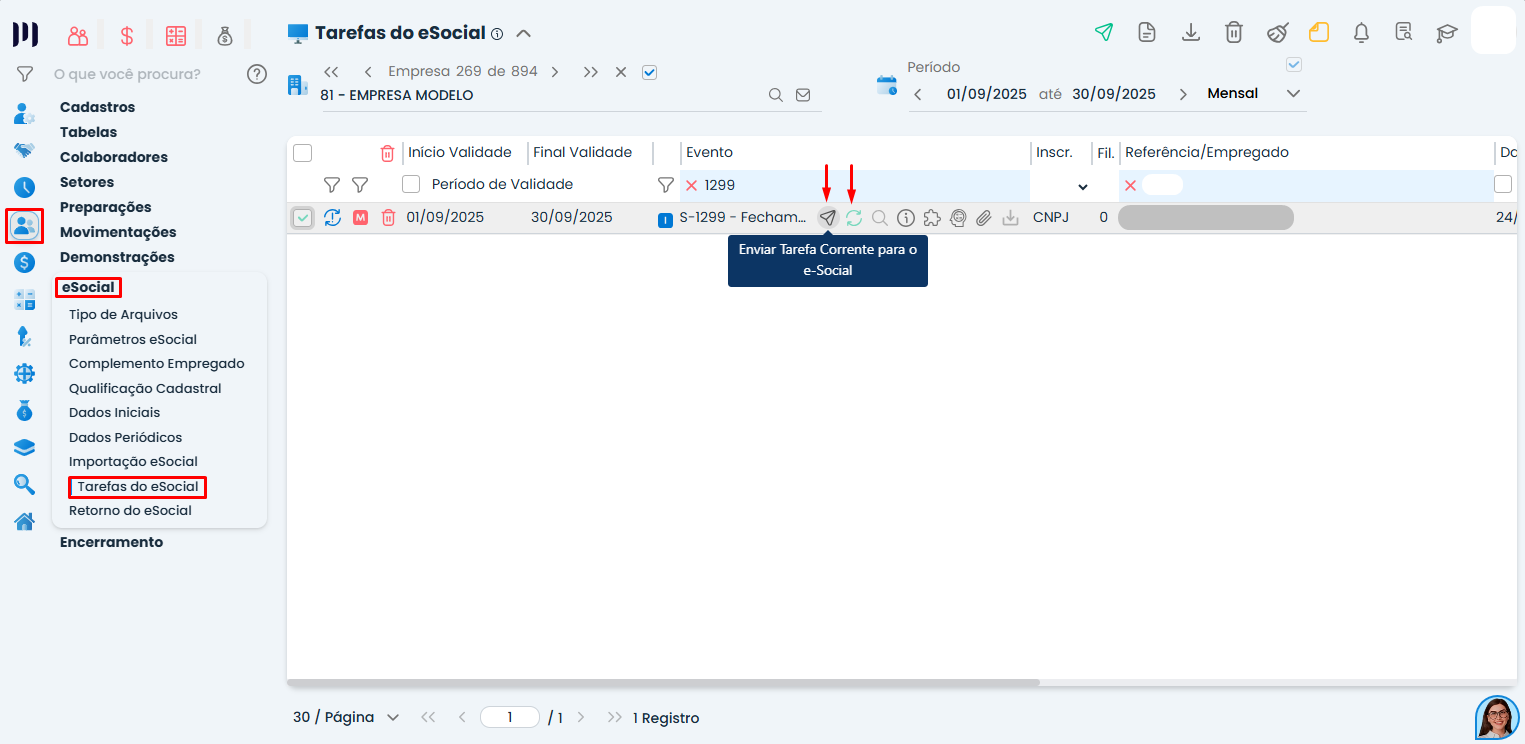Advance to the next period
Image resolution: width=1525 pixels, height=744 pixels.
click(x=1183, y=94)
